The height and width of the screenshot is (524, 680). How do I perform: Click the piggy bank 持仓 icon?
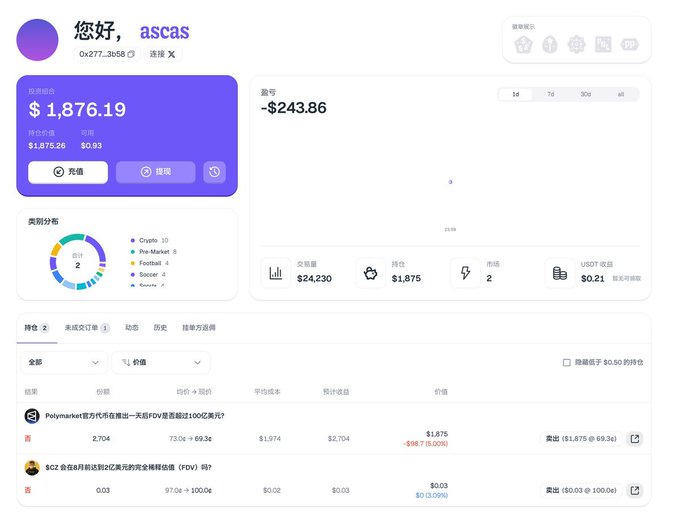pos(370,273)
